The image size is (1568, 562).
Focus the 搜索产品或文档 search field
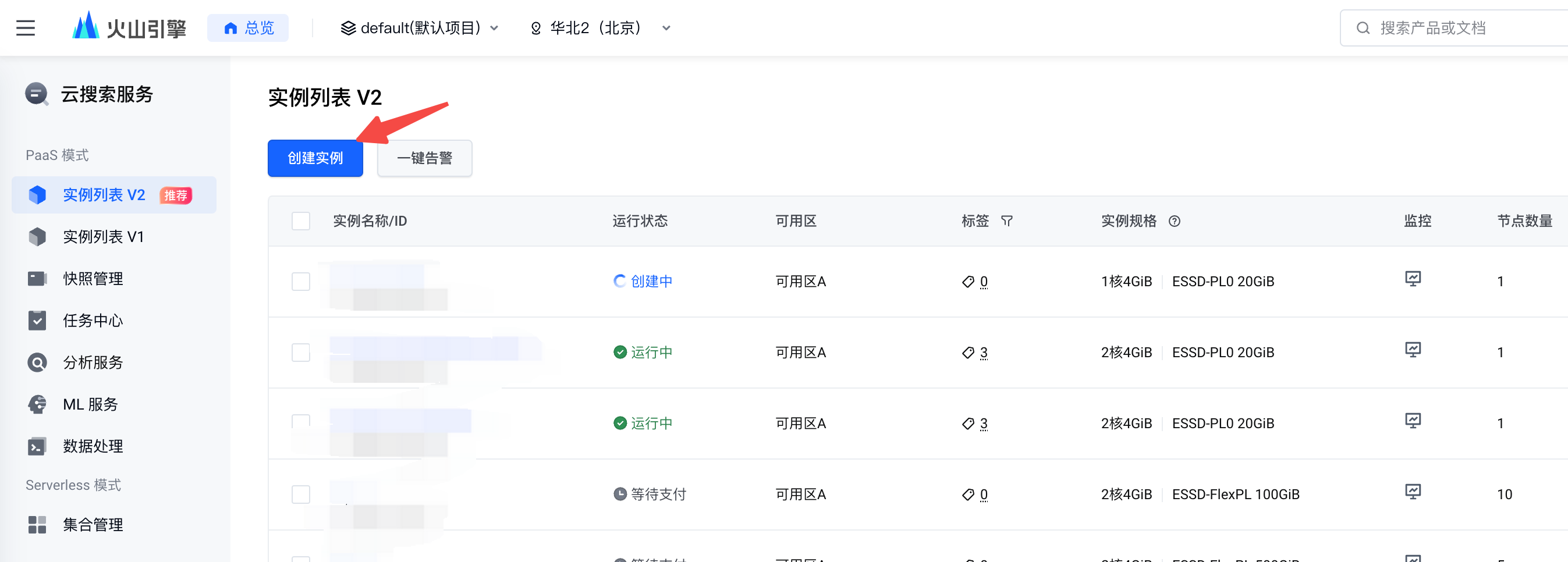pos(1454,28)
